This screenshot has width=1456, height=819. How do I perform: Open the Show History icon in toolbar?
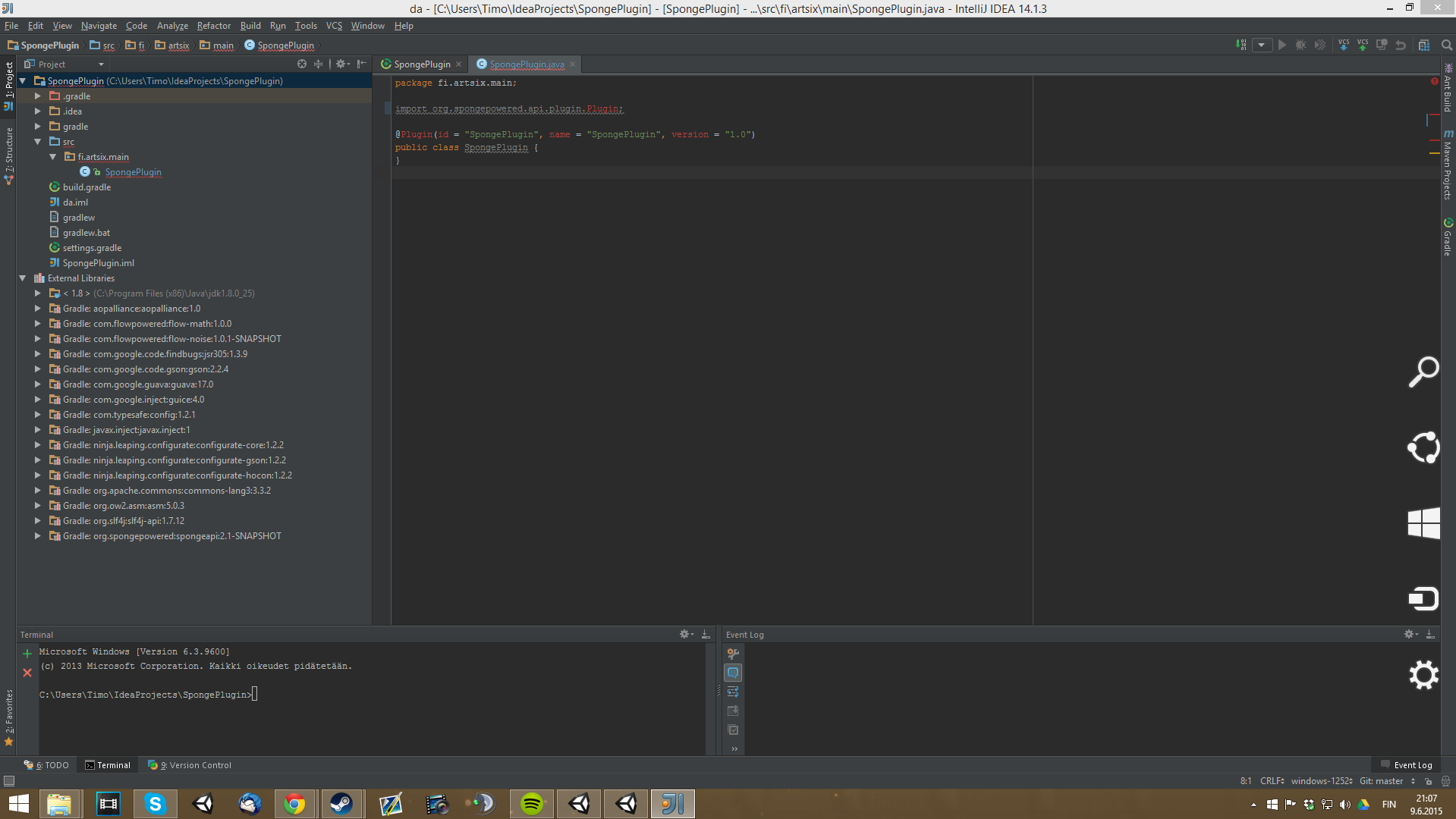click(x=1382, y=45)
